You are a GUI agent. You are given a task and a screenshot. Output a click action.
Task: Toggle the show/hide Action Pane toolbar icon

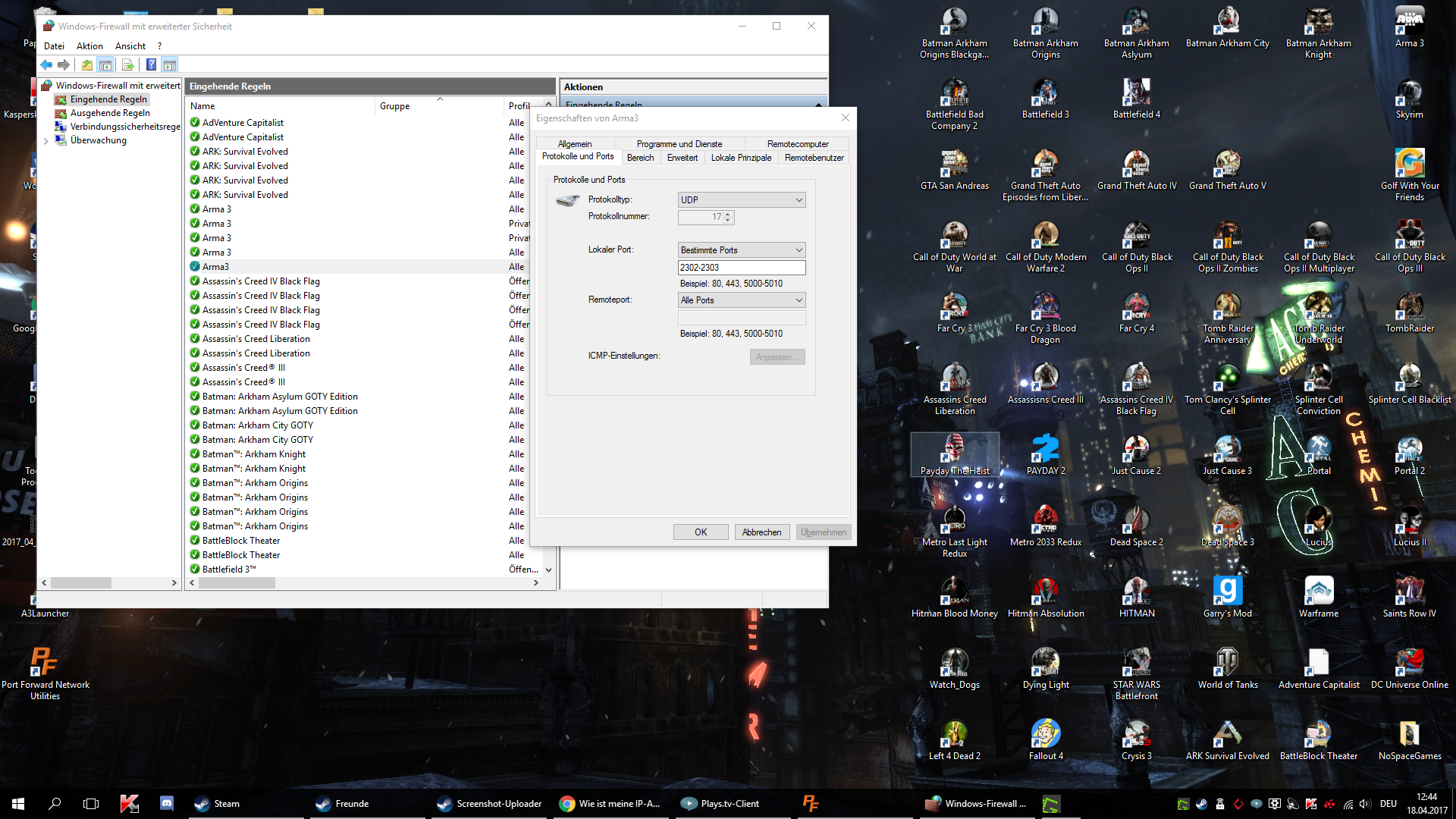170,65
